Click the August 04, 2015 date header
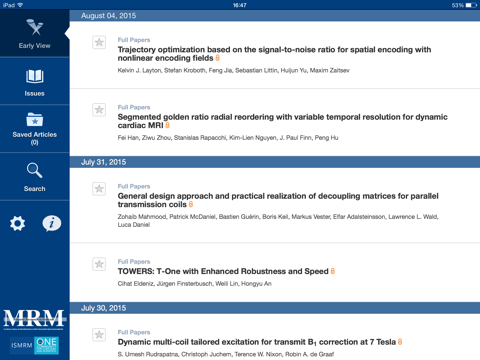 coord(275,16)
